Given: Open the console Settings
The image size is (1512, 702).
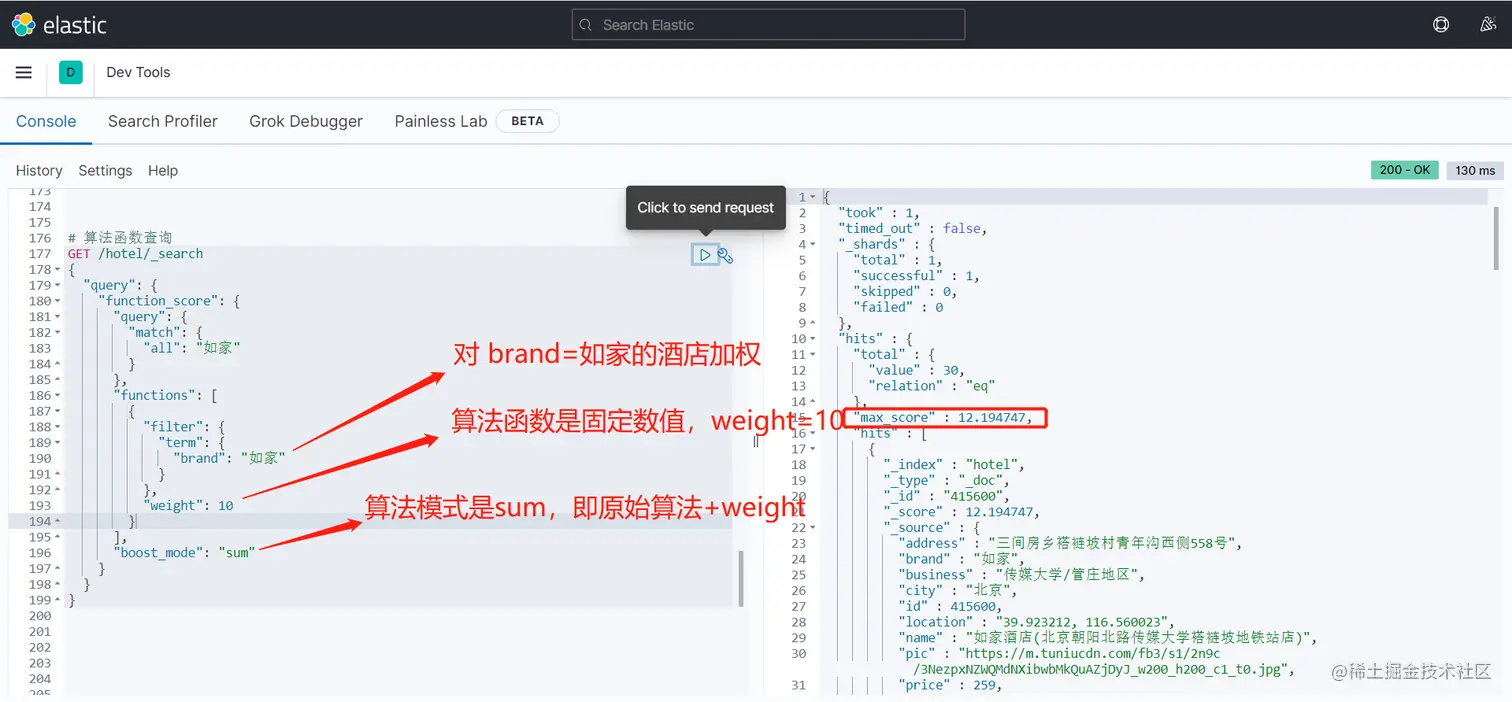Looking at the screenshot, I should pyautogui.click(x=105, y=171).
